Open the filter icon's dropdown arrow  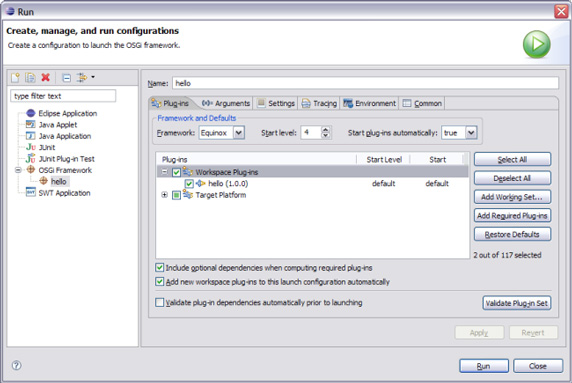point(93,77)
